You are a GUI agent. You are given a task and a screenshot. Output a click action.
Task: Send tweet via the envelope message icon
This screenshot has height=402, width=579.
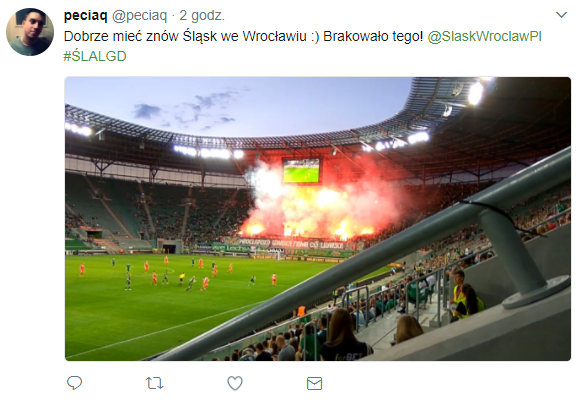[314, 384]
